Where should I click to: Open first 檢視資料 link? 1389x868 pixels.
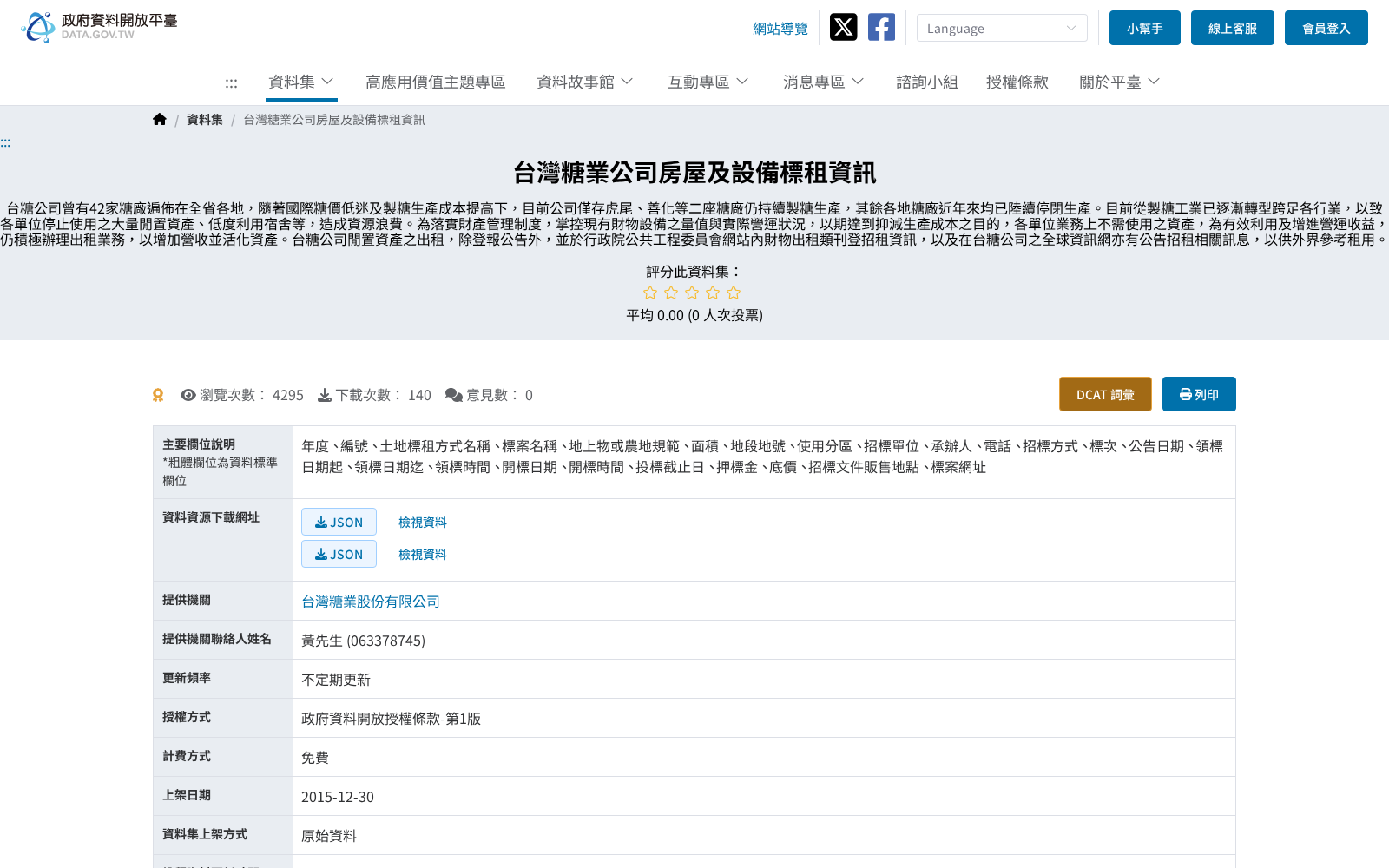[x=423, y=522]
